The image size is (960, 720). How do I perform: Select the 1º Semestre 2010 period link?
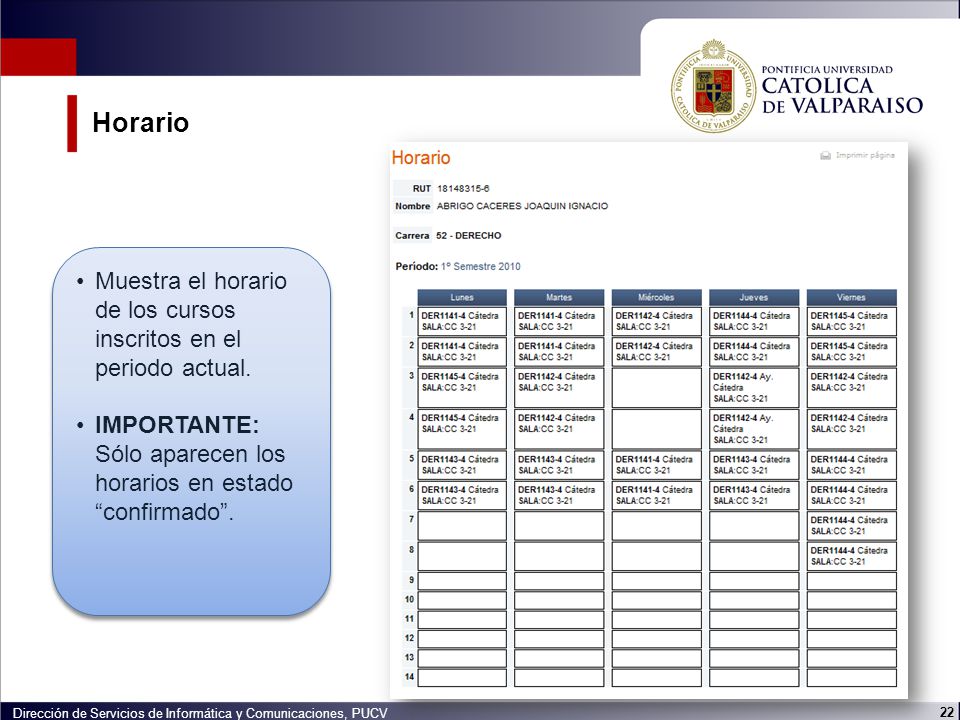481,266
